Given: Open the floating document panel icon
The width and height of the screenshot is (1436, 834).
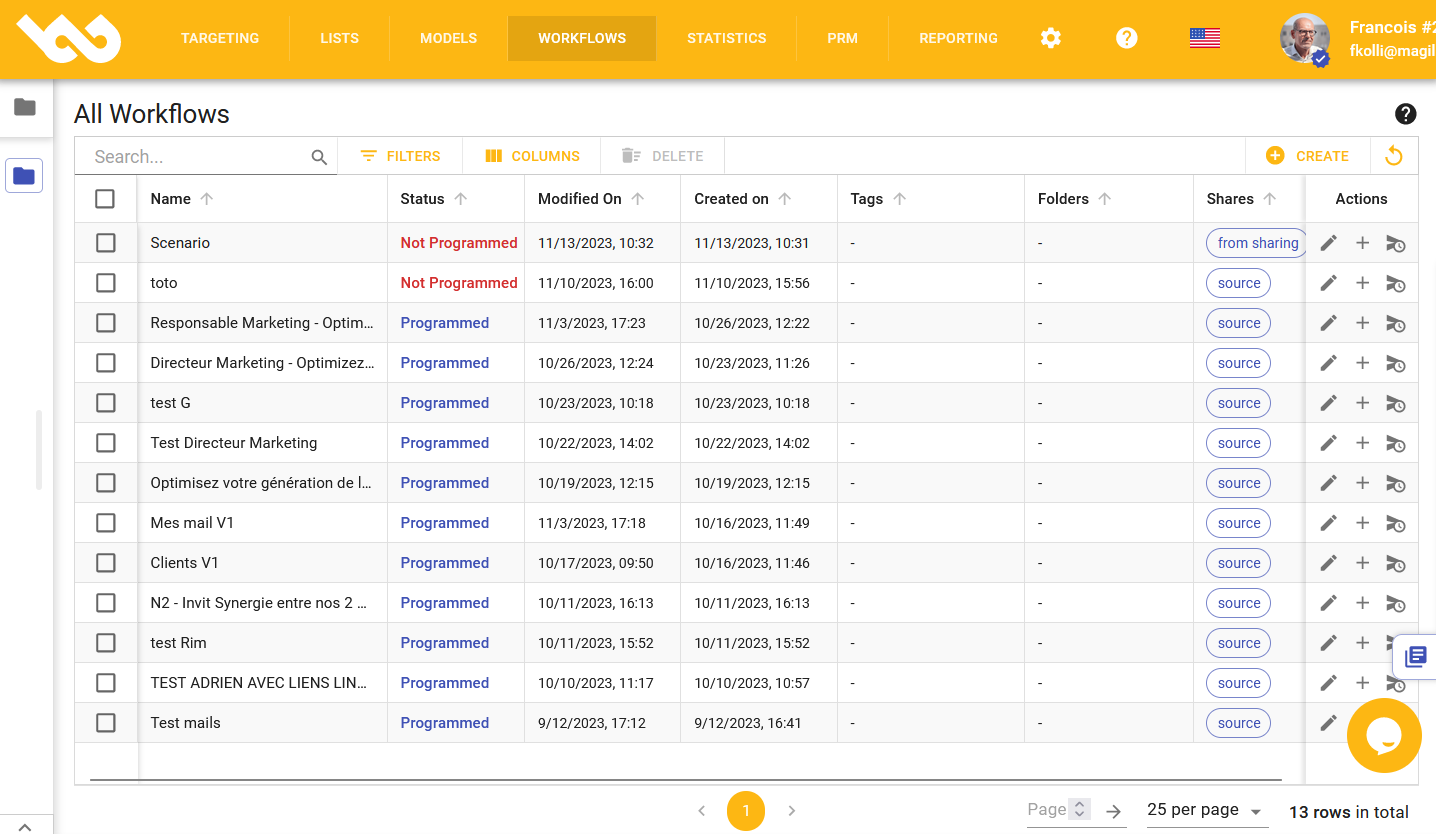Looking at the screenshot, I should [1415, 657].
